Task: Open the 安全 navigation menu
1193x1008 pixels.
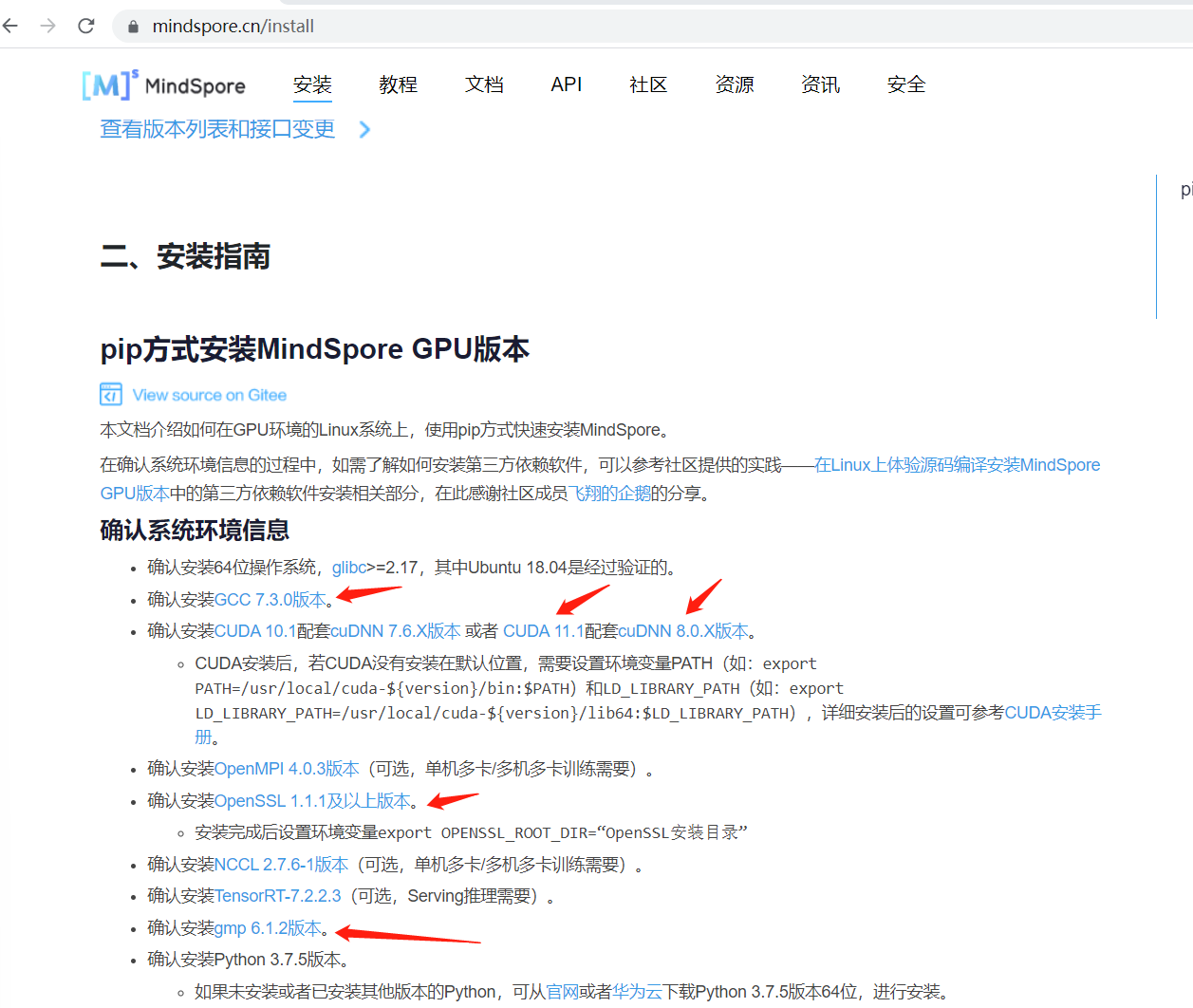Action: point(906,84)
